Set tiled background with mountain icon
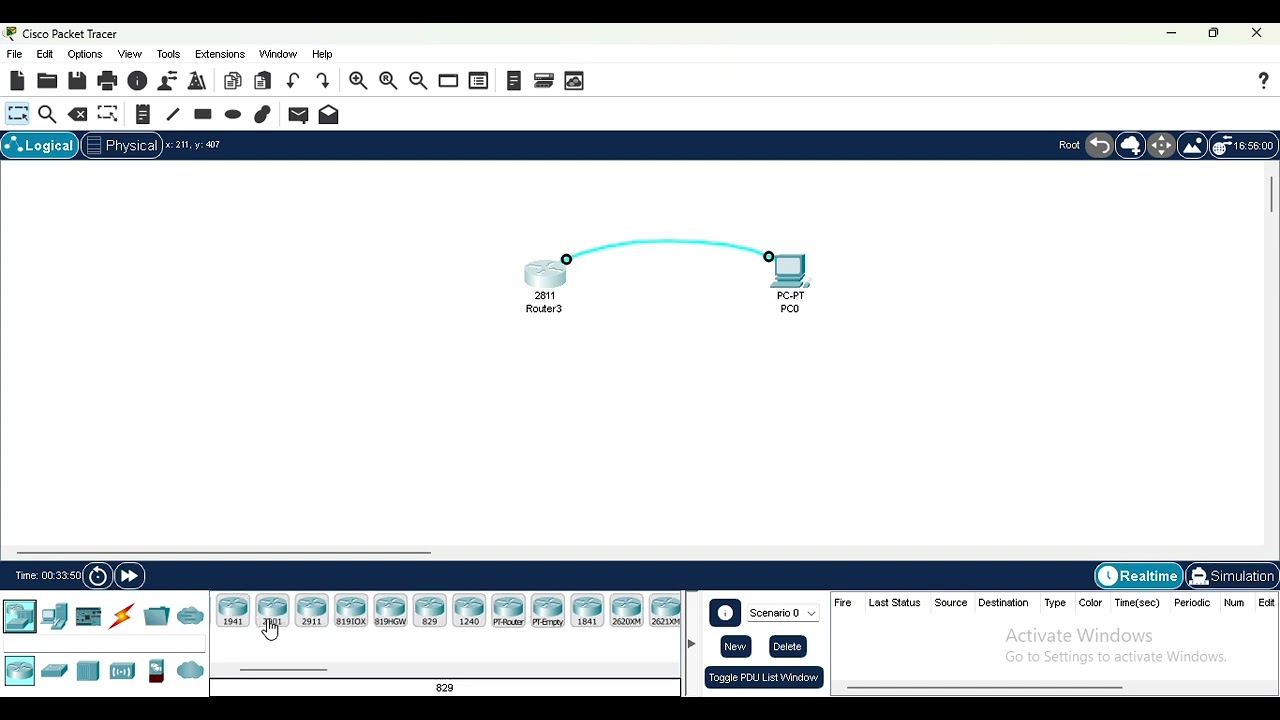The width and height of the screenshot is (1280, 720). coord(1192,145)
